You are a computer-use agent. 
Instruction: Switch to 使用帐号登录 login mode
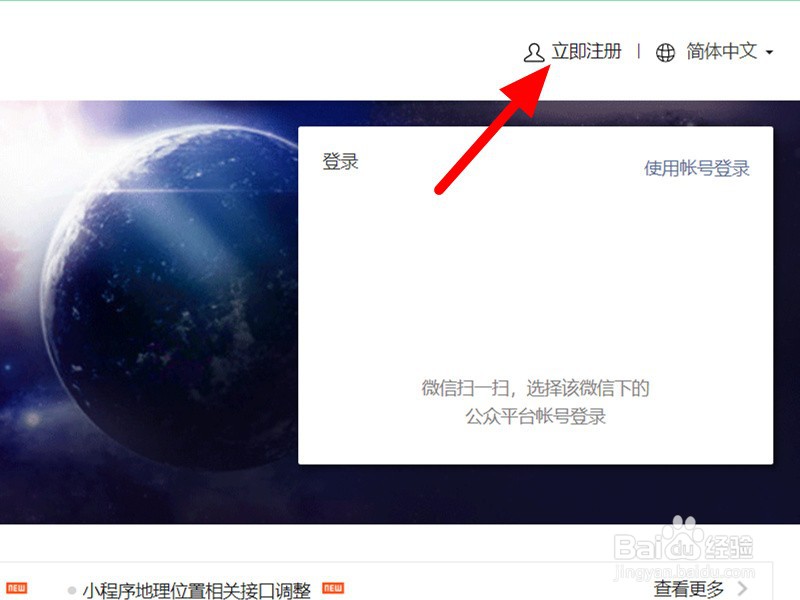click(x=695, y=170)
